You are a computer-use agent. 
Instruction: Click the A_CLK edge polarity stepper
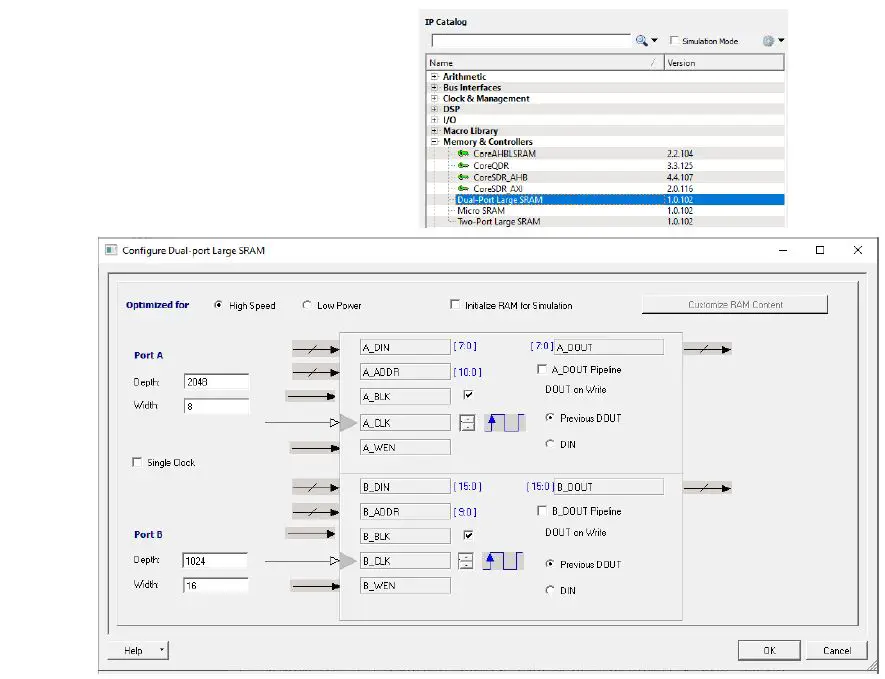pos(468,422)
